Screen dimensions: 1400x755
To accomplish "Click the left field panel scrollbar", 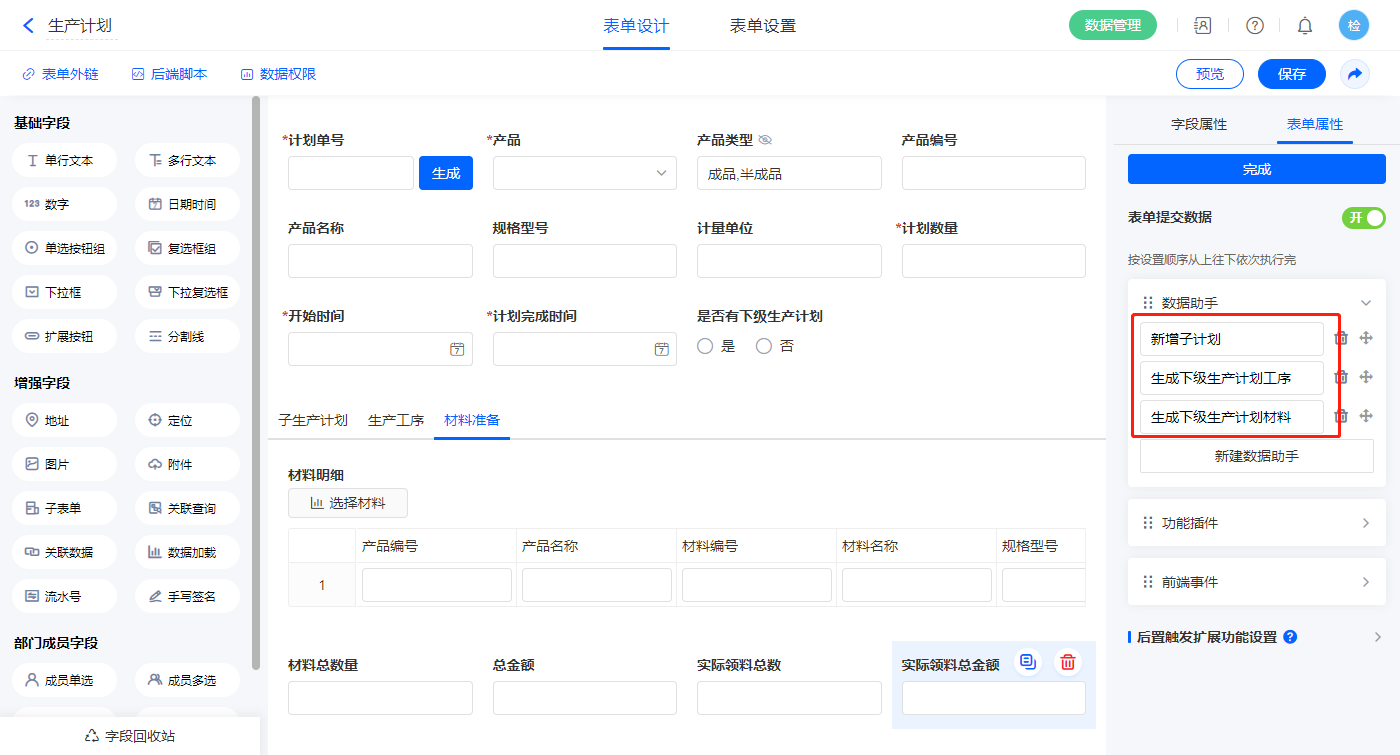I will (x=256, y=380).
